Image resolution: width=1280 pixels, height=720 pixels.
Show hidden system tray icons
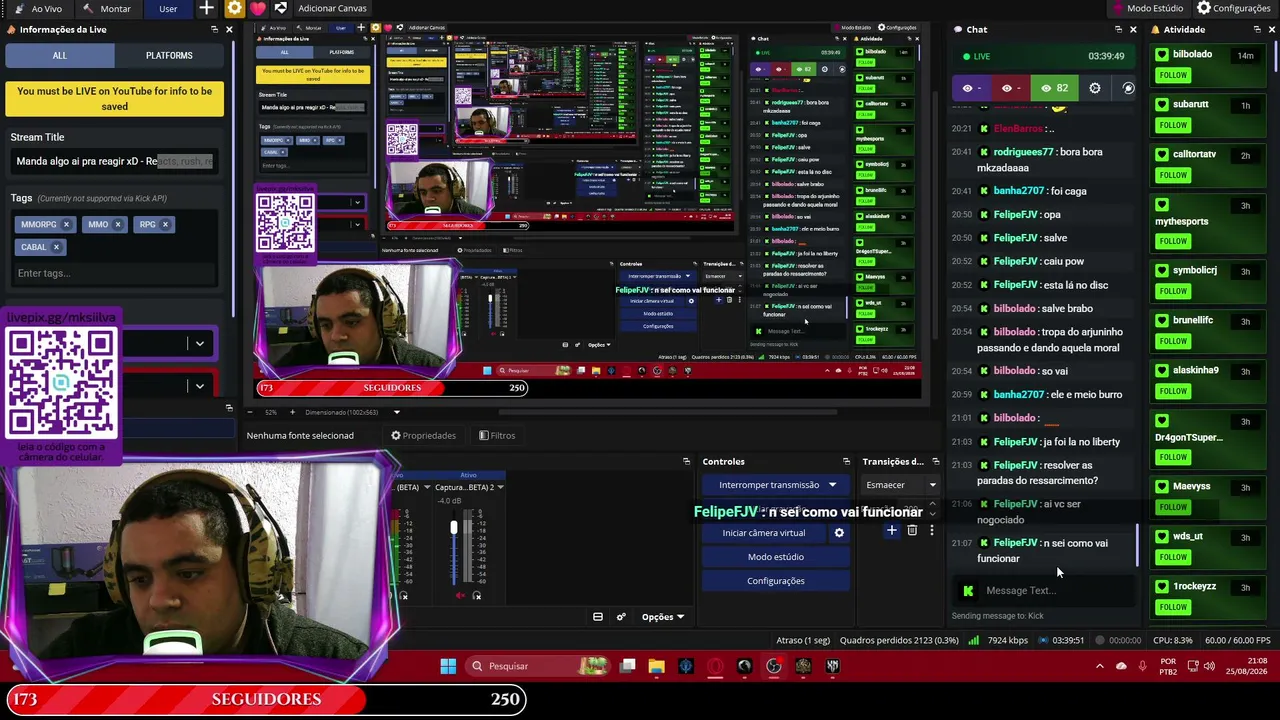tap(1100, 666)
